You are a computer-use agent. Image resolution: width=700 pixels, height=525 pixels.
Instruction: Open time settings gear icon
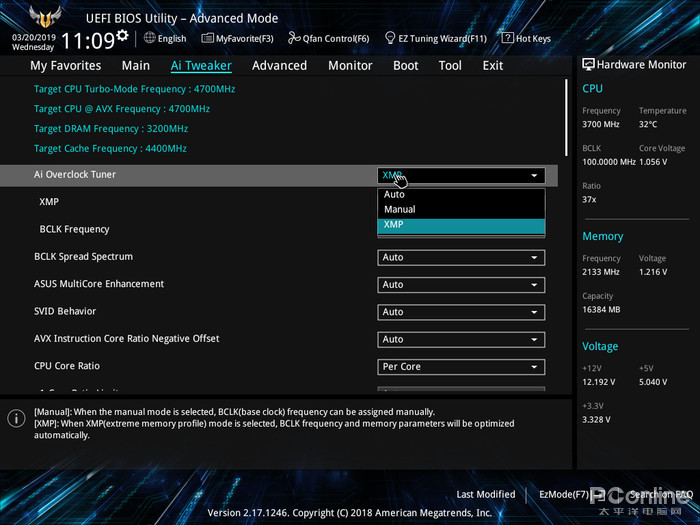[x=122, y=35]
